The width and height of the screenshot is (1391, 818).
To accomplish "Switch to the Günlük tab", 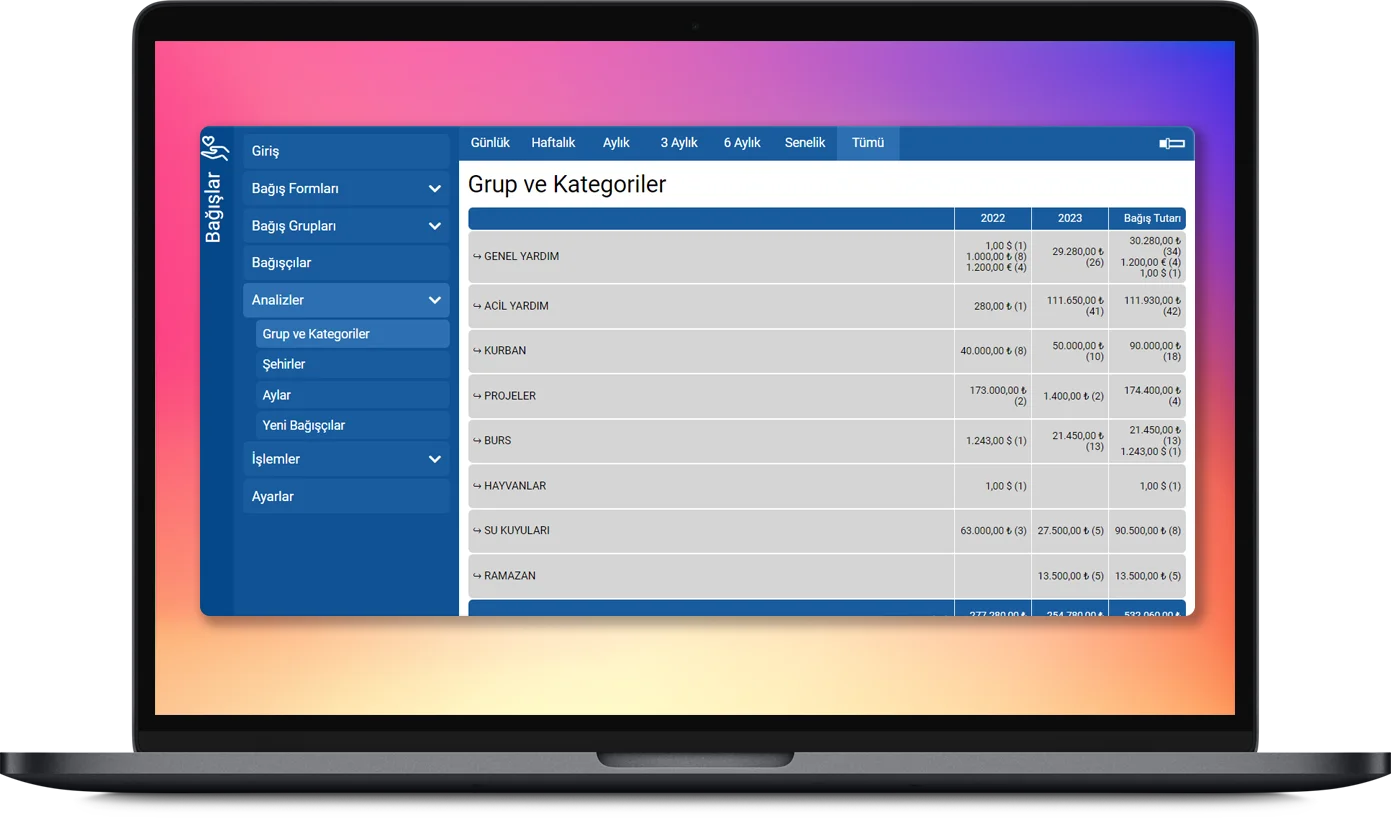I will tap(490, 143).
